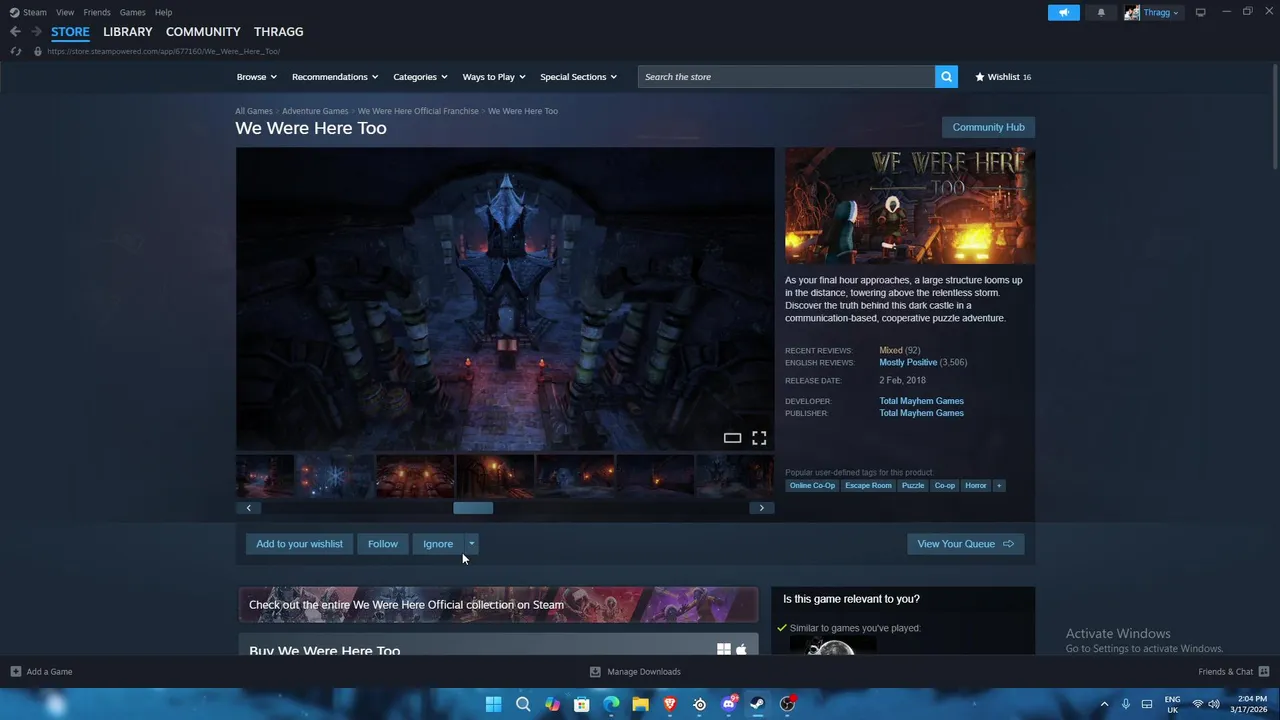
Task: Click the All Games breadcrumb
Action: pyautogui.click(x=254, y=111)
